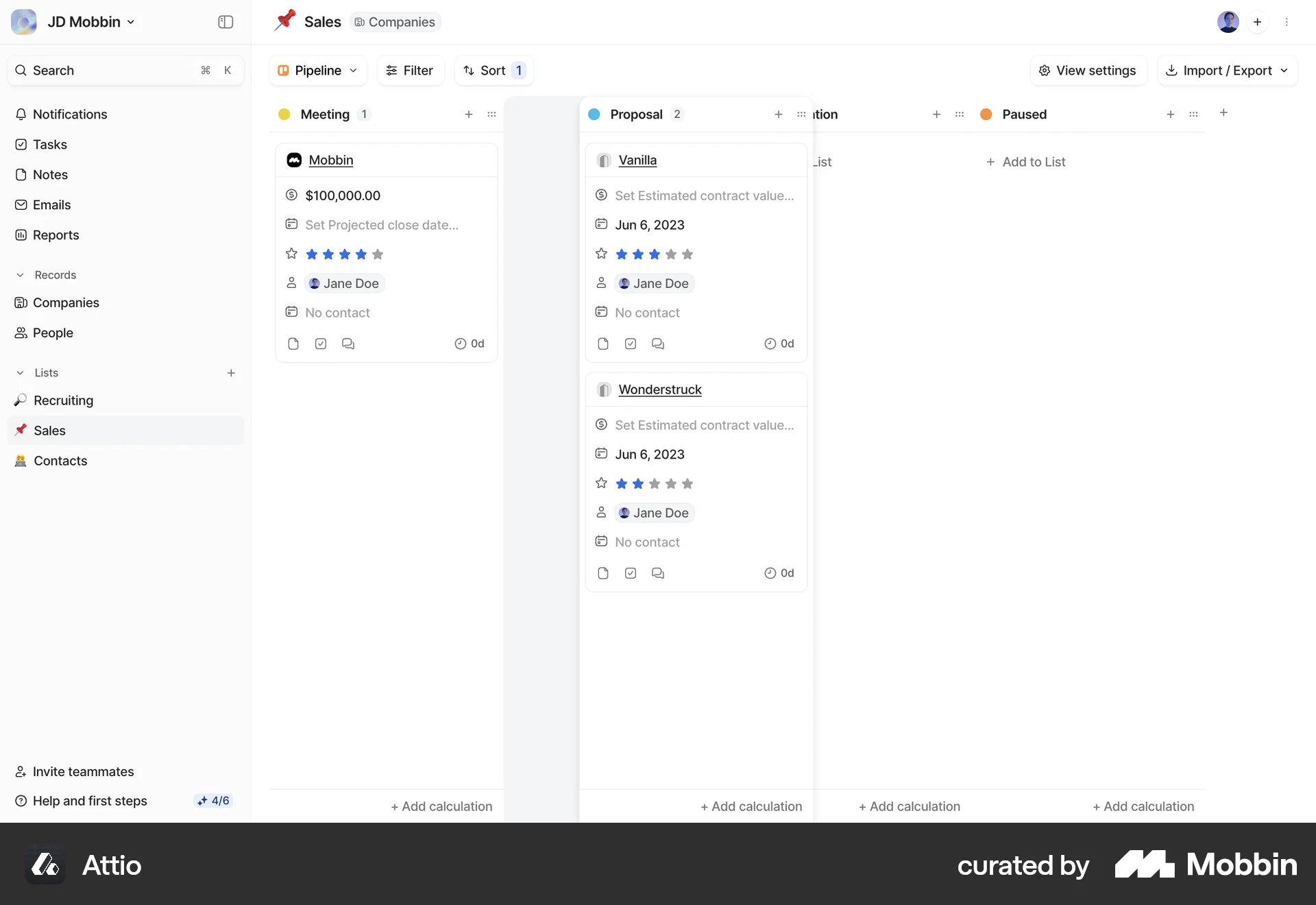Select Reports from the sidebar

(55, 235)
